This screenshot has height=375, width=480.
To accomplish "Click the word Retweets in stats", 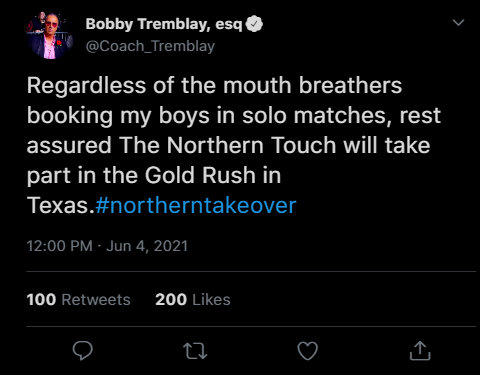I will tap(96, 299).
